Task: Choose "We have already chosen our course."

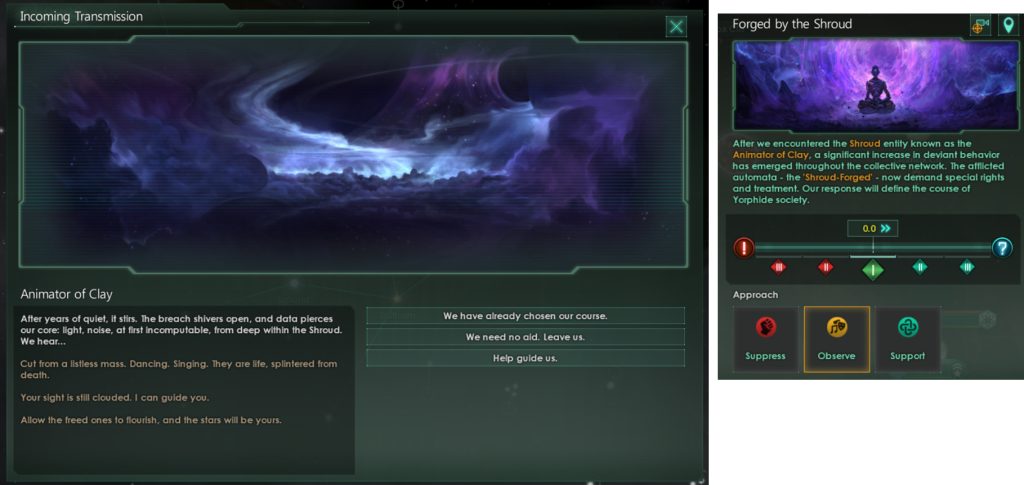Action: point(525,316)
